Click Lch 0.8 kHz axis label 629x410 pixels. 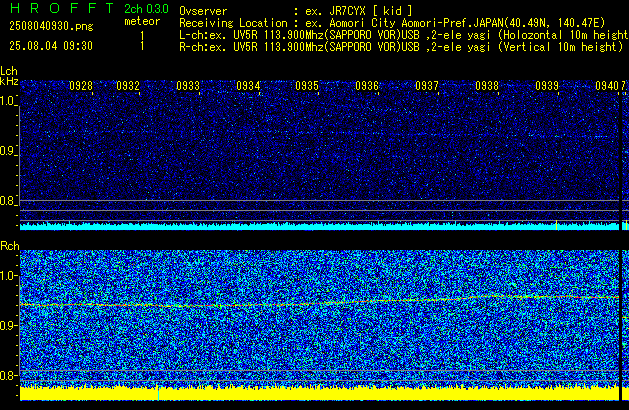(x=8, y=201)
